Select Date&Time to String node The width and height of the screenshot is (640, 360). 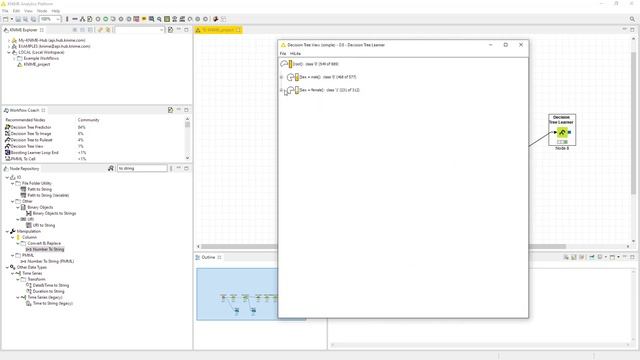pyautogui.click(x=51, y=285)
